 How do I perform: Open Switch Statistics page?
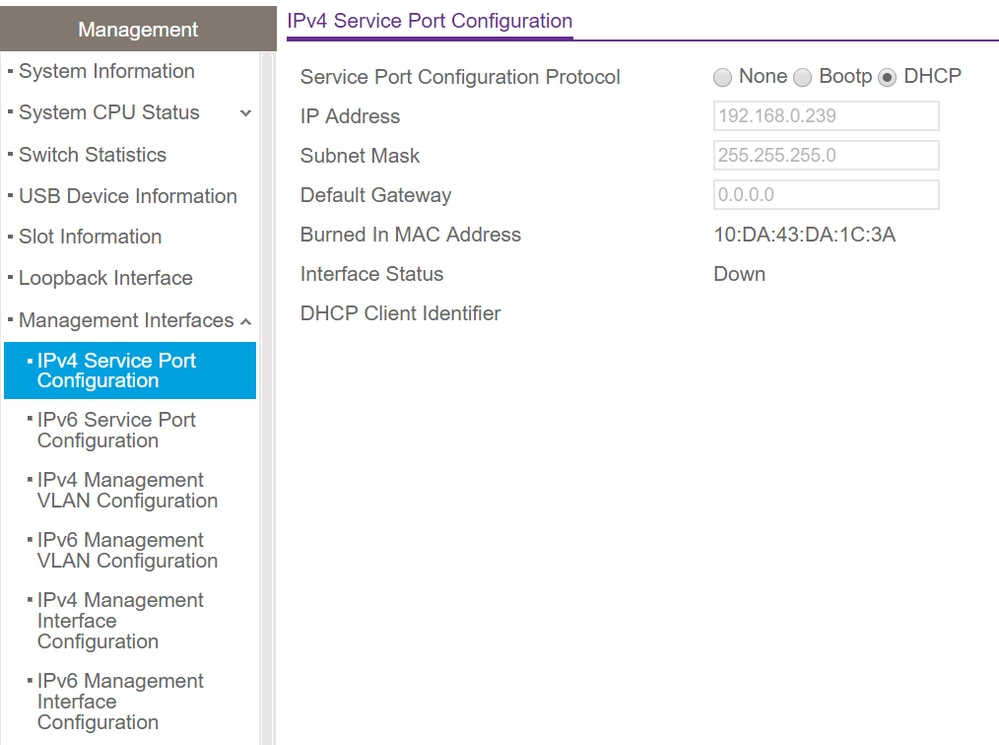92,155
